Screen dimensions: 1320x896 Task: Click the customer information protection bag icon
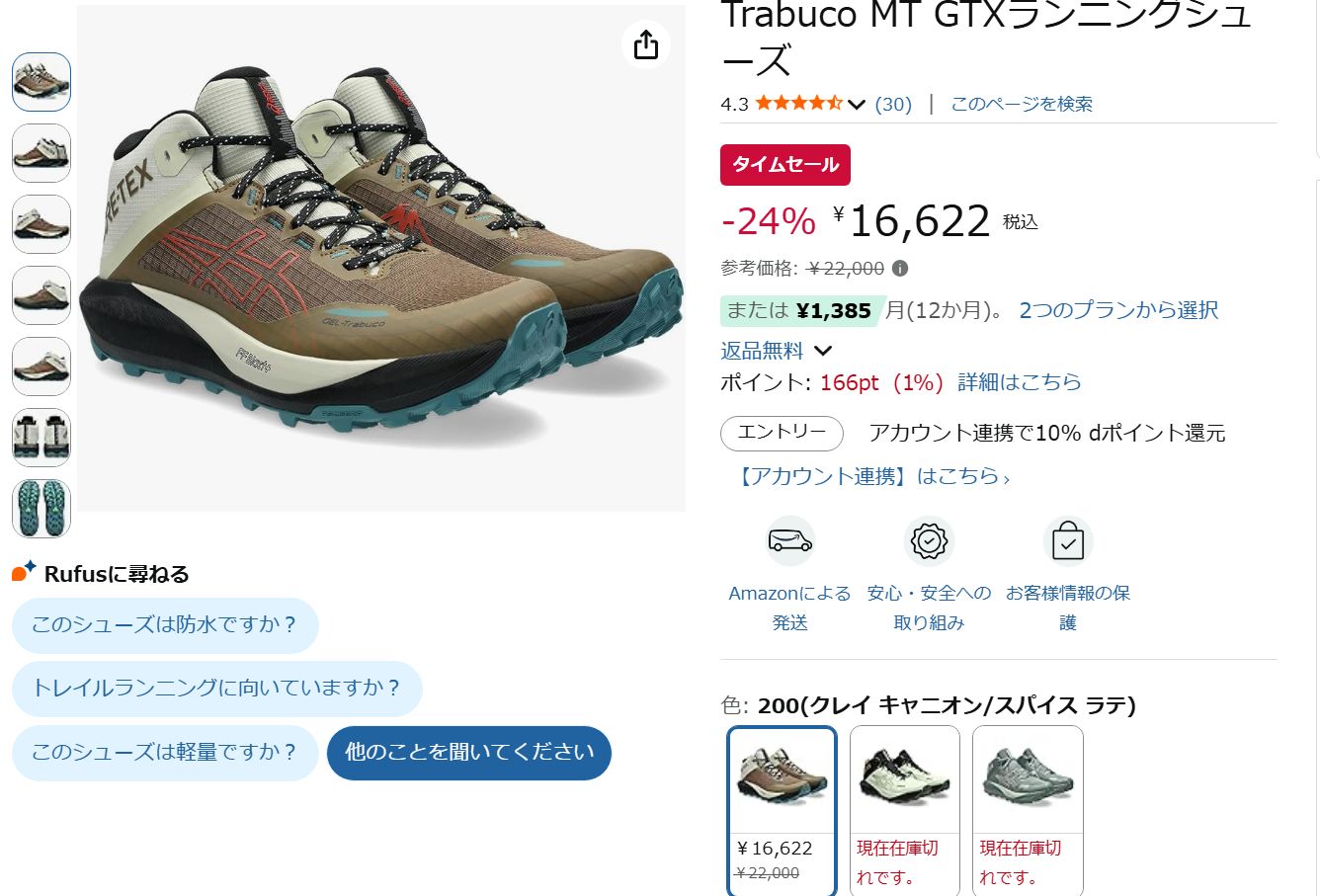coord(1068,541)
